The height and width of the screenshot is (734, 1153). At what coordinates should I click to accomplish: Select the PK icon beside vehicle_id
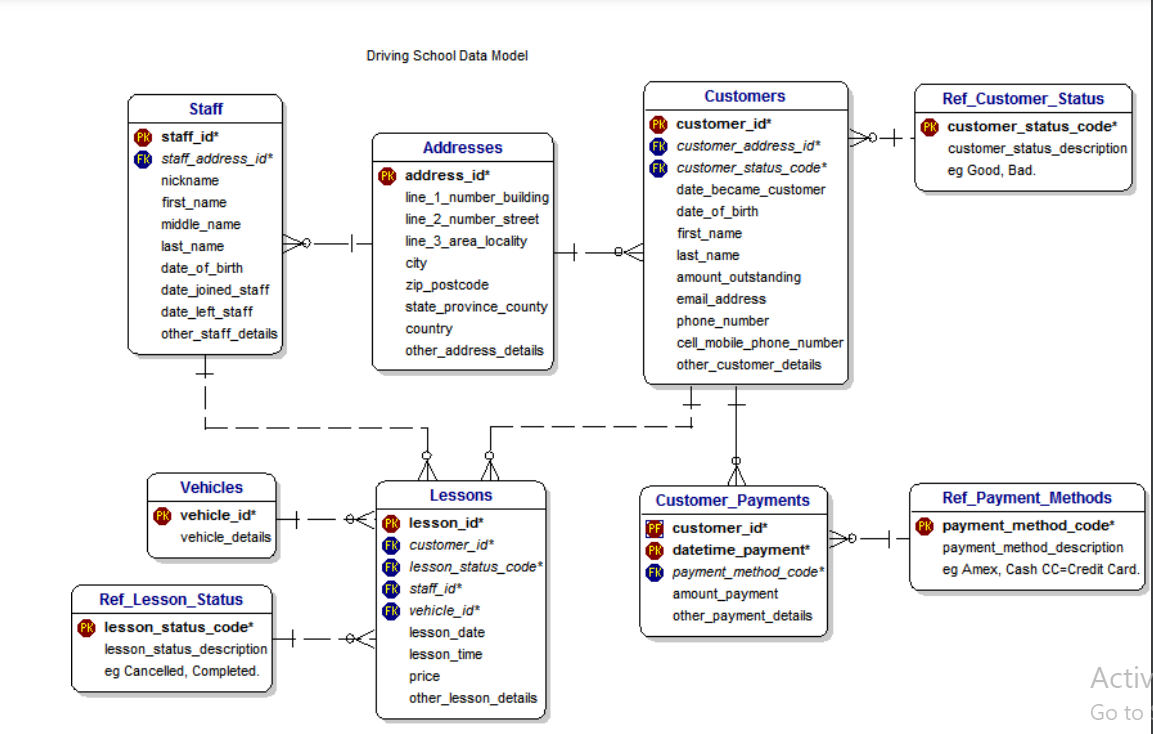(x=161, y=515)
